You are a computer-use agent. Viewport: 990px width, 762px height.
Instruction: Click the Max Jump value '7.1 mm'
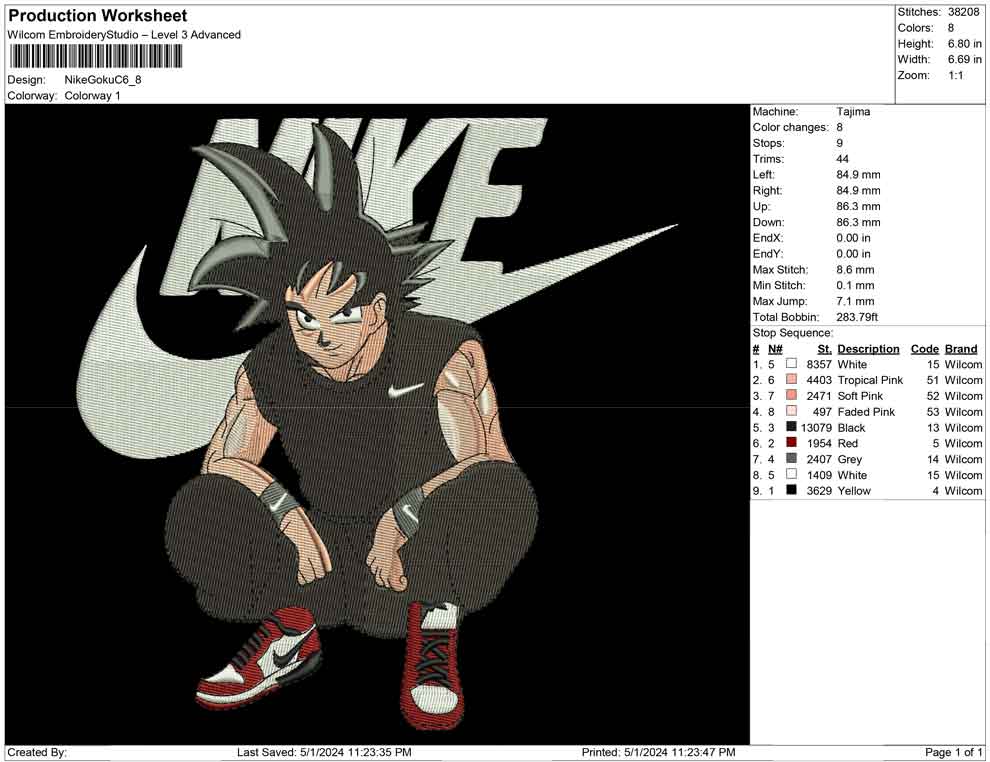pyautogui.click(x=855, y=301)
